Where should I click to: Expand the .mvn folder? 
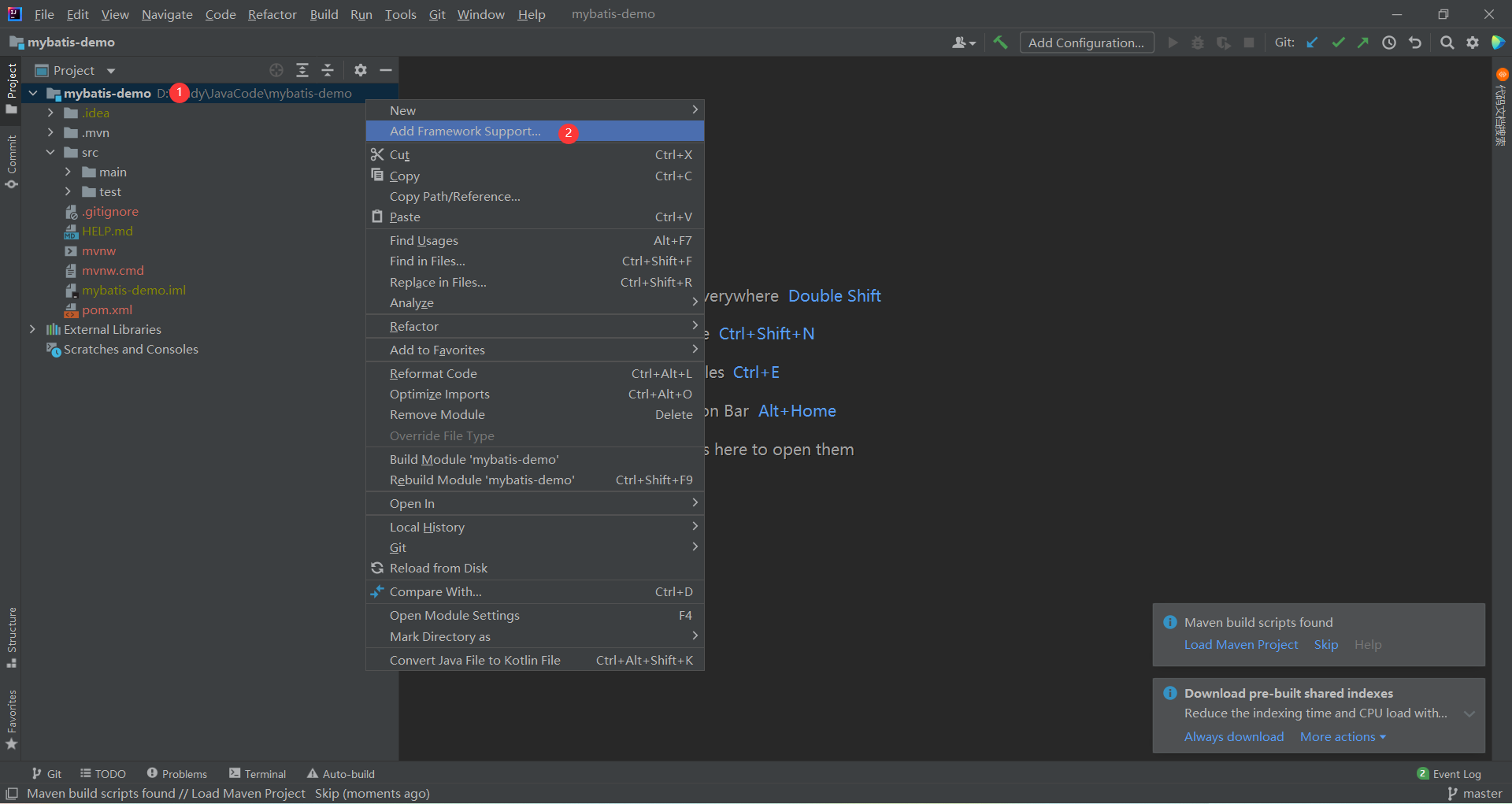pyautogui.click(x=50, y=132)
